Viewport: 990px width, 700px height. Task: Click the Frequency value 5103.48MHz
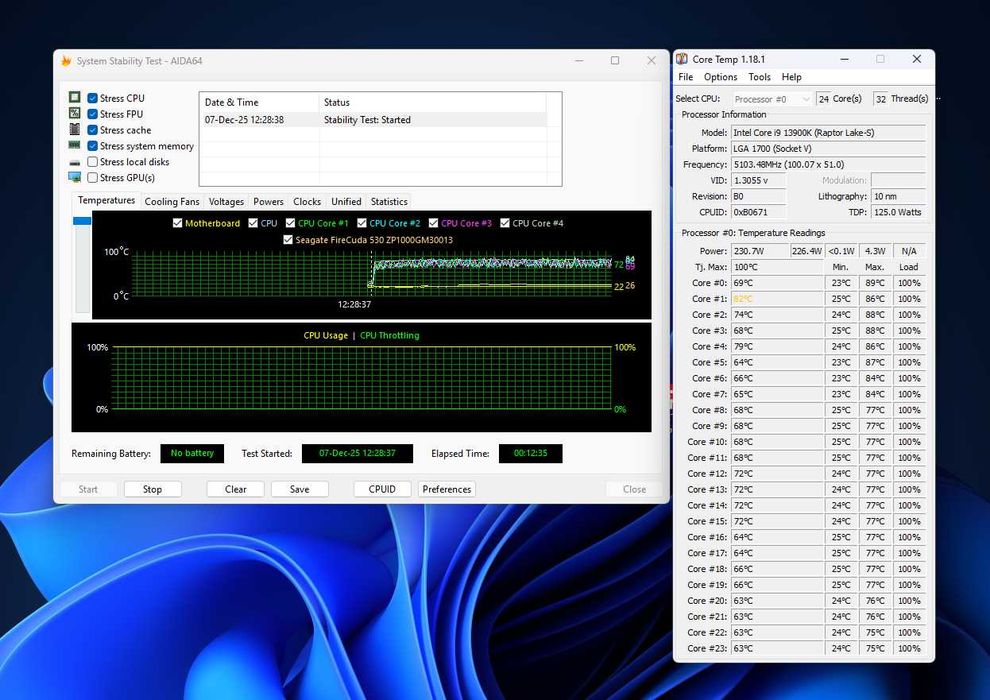[828, 164]
